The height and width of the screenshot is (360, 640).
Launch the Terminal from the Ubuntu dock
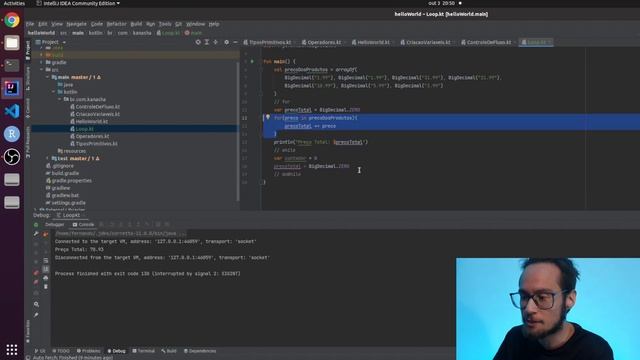tap(12, 65)
